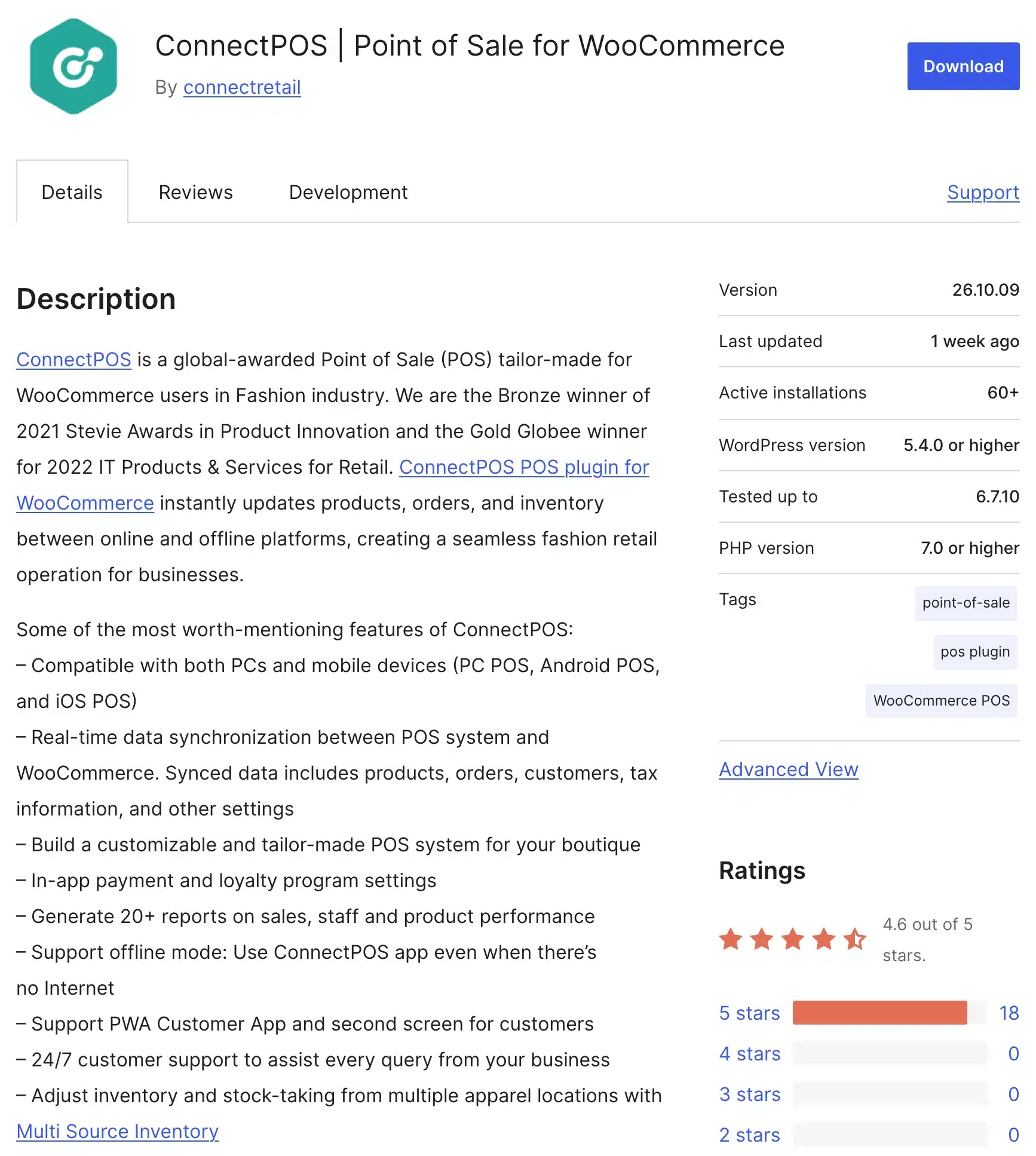Select the Details tab
This screenshot has width=1036, height=1156.
[72, 192]
